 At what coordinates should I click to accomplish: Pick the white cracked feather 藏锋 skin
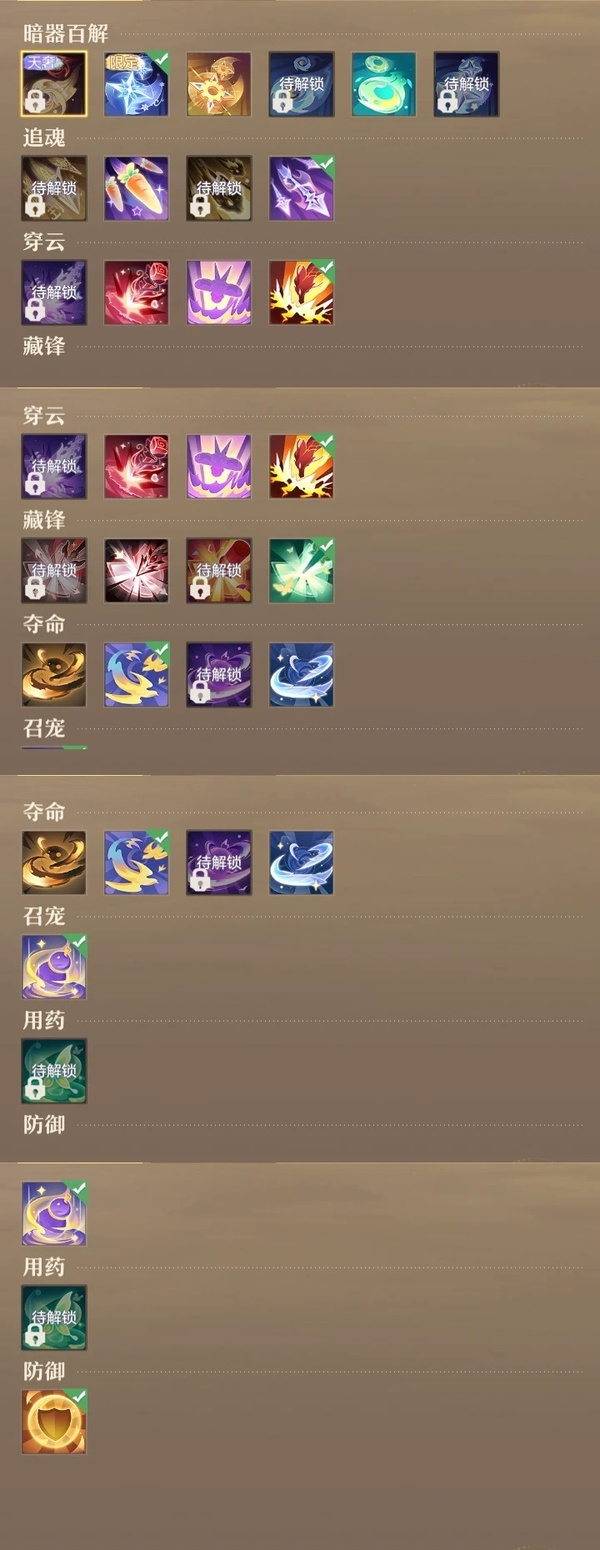136,570
